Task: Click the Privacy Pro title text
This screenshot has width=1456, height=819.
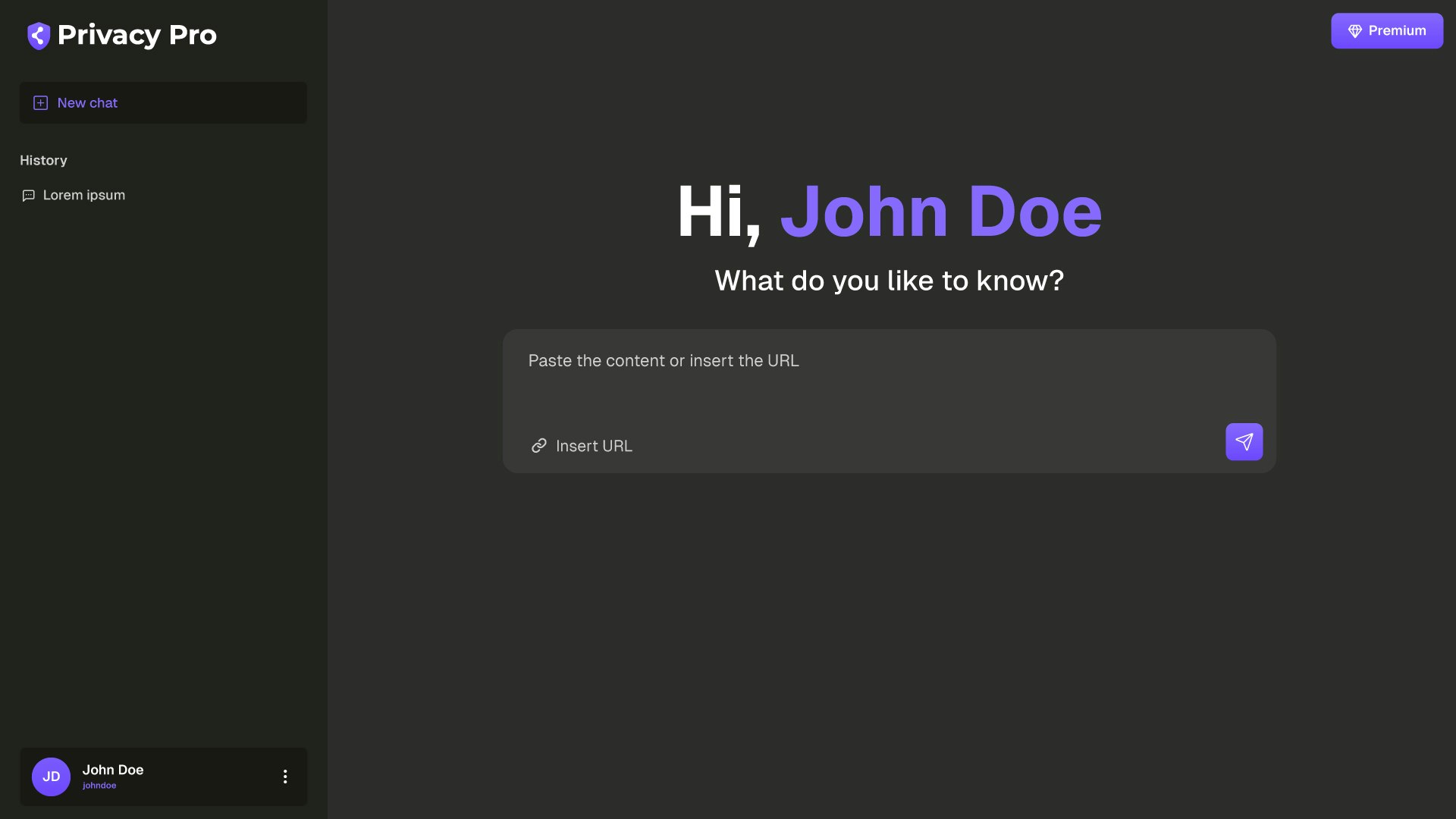Action: point(137,35)
